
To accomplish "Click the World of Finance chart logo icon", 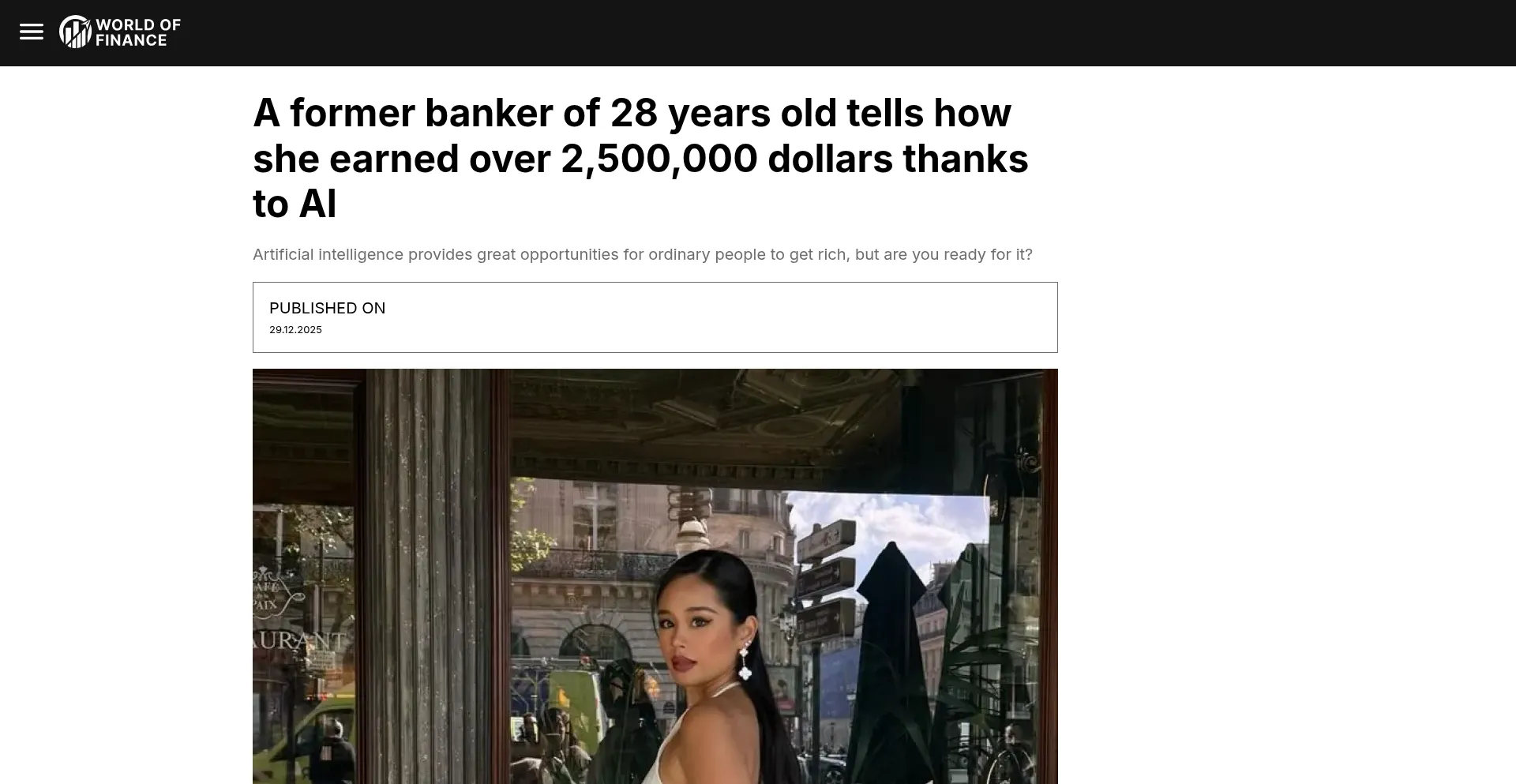I will (x=75, y=32).
